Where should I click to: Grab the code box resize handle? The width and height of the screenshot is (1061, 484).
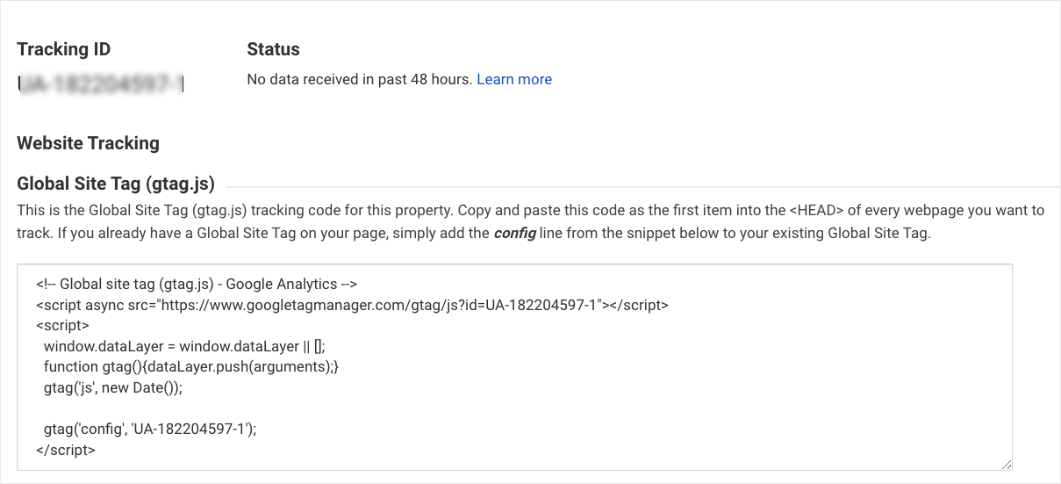[x=1005, y=463]
